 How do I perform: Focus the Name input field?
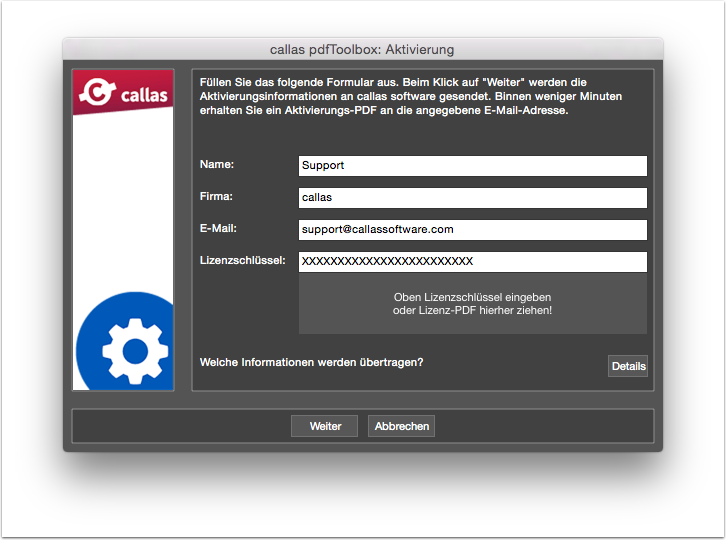(473, 166)
